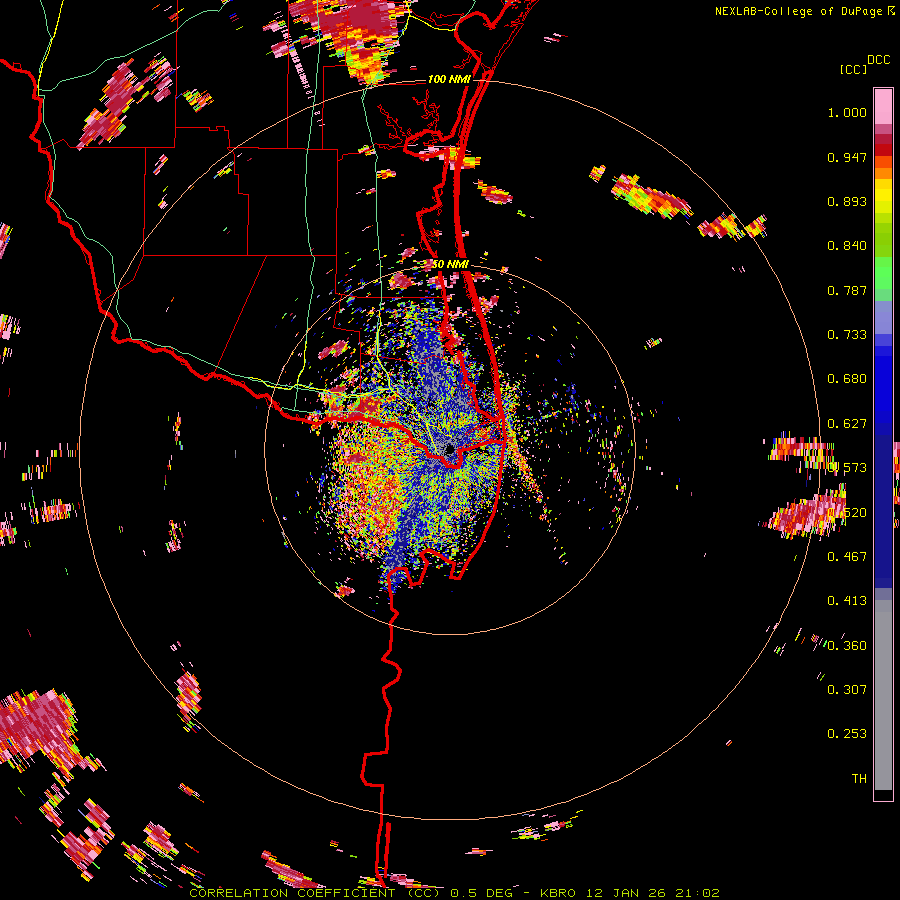The height and width of the screenshot is (900, 900).
Task: Select the 0.467 legend value
Action: [x=847, y=556]
